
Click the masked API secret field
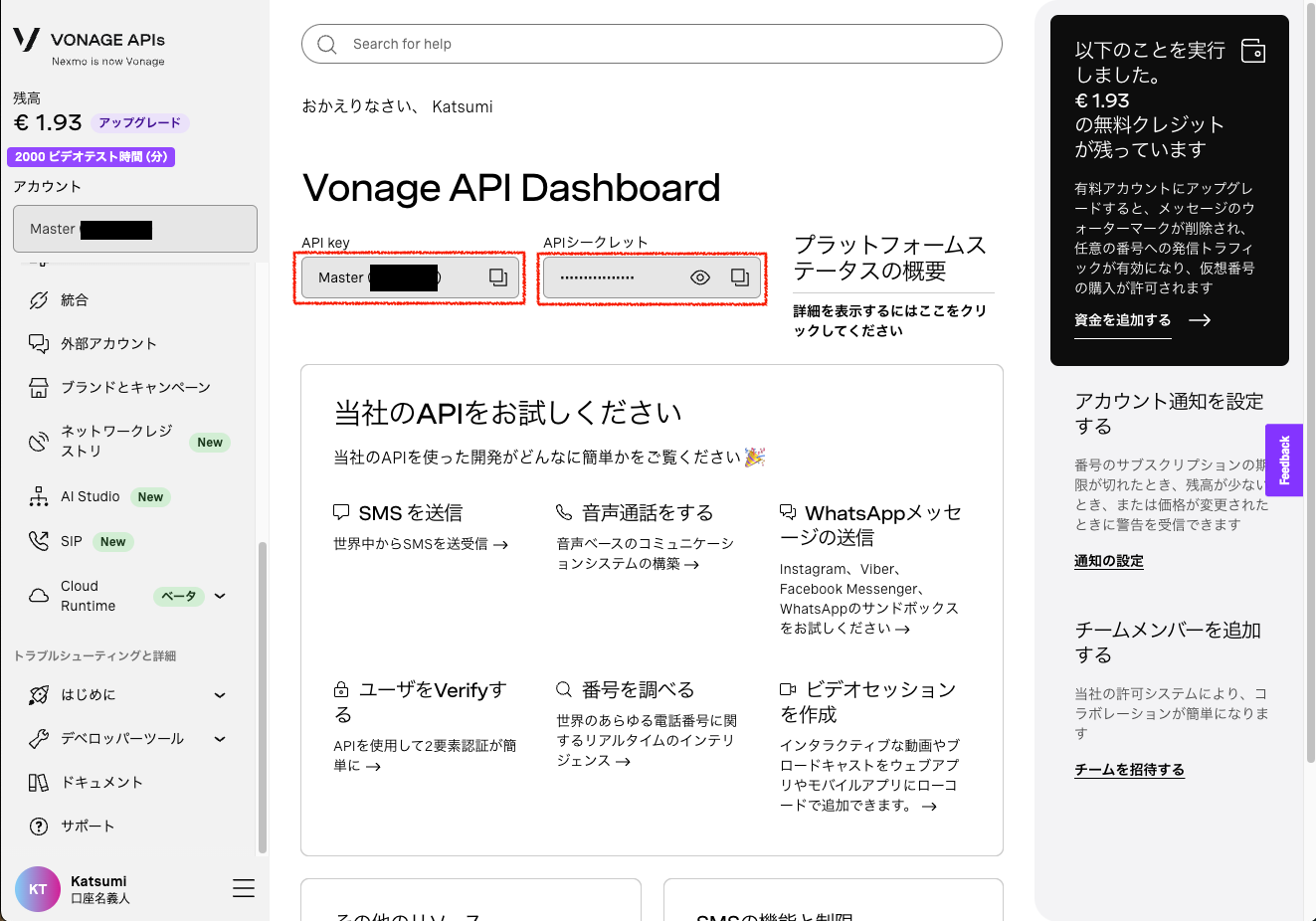coord(652,277)
